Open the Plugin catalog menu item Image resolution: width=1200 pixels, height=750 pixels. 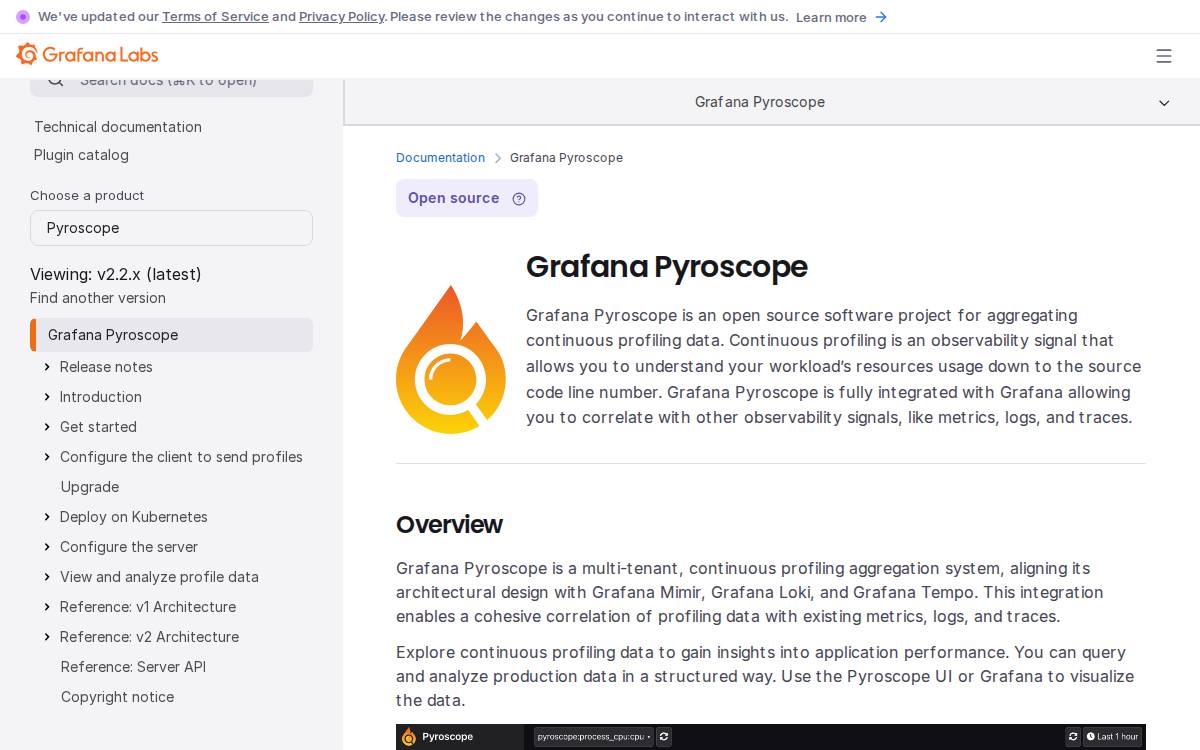click(x=81, y=155)
